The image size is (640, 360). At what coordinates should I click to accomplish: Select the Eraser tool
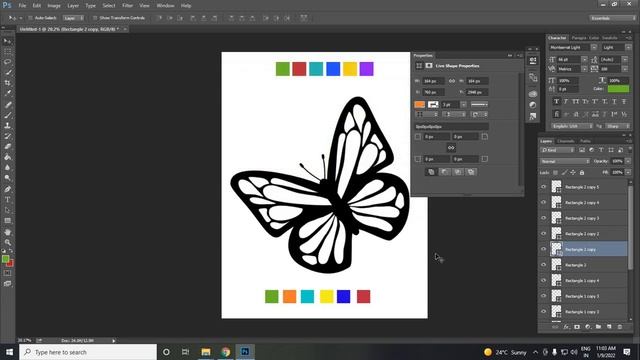coord(7,147)
